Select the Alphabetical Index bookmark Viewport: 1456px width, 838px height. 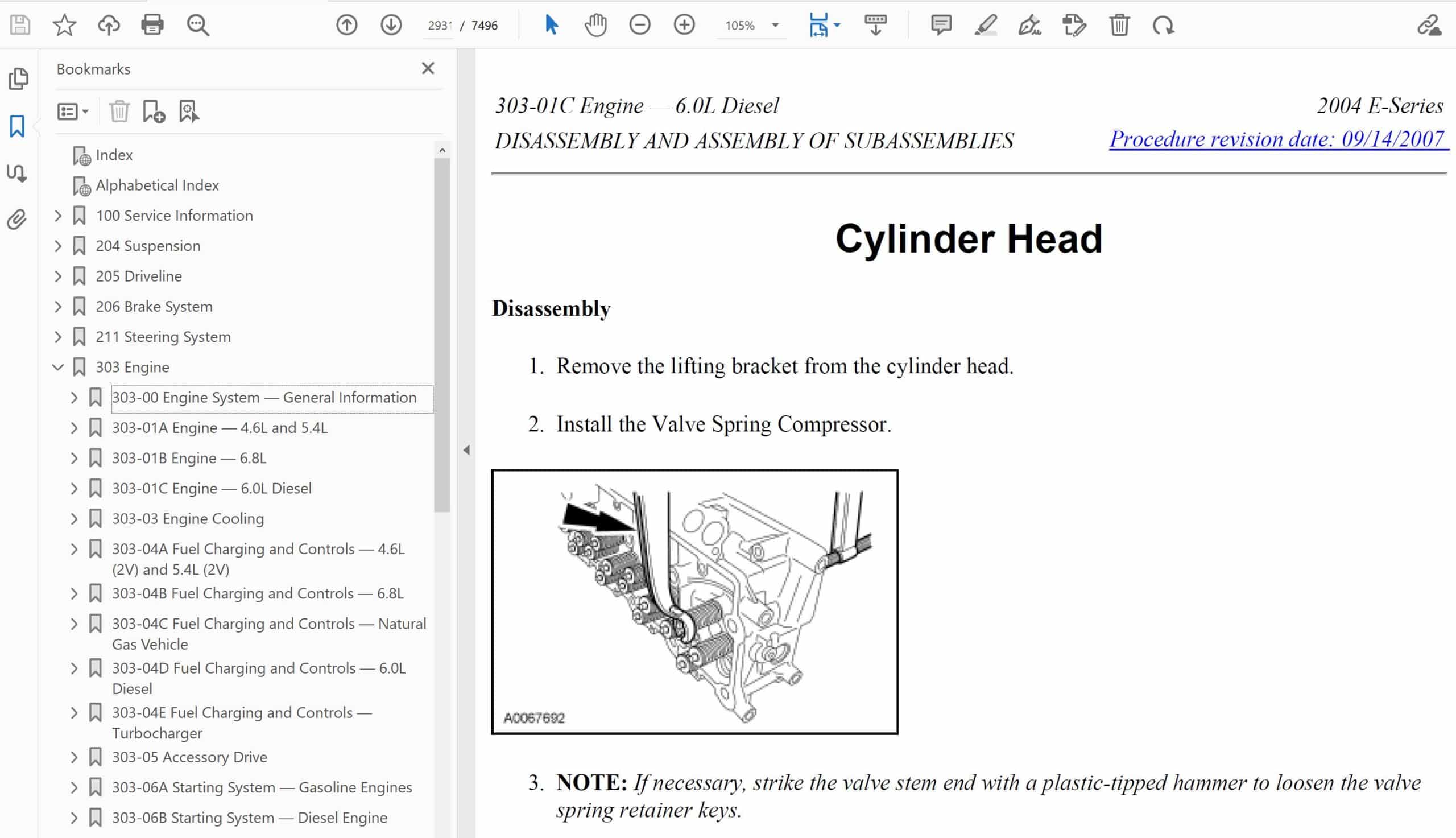coord(157,185)
